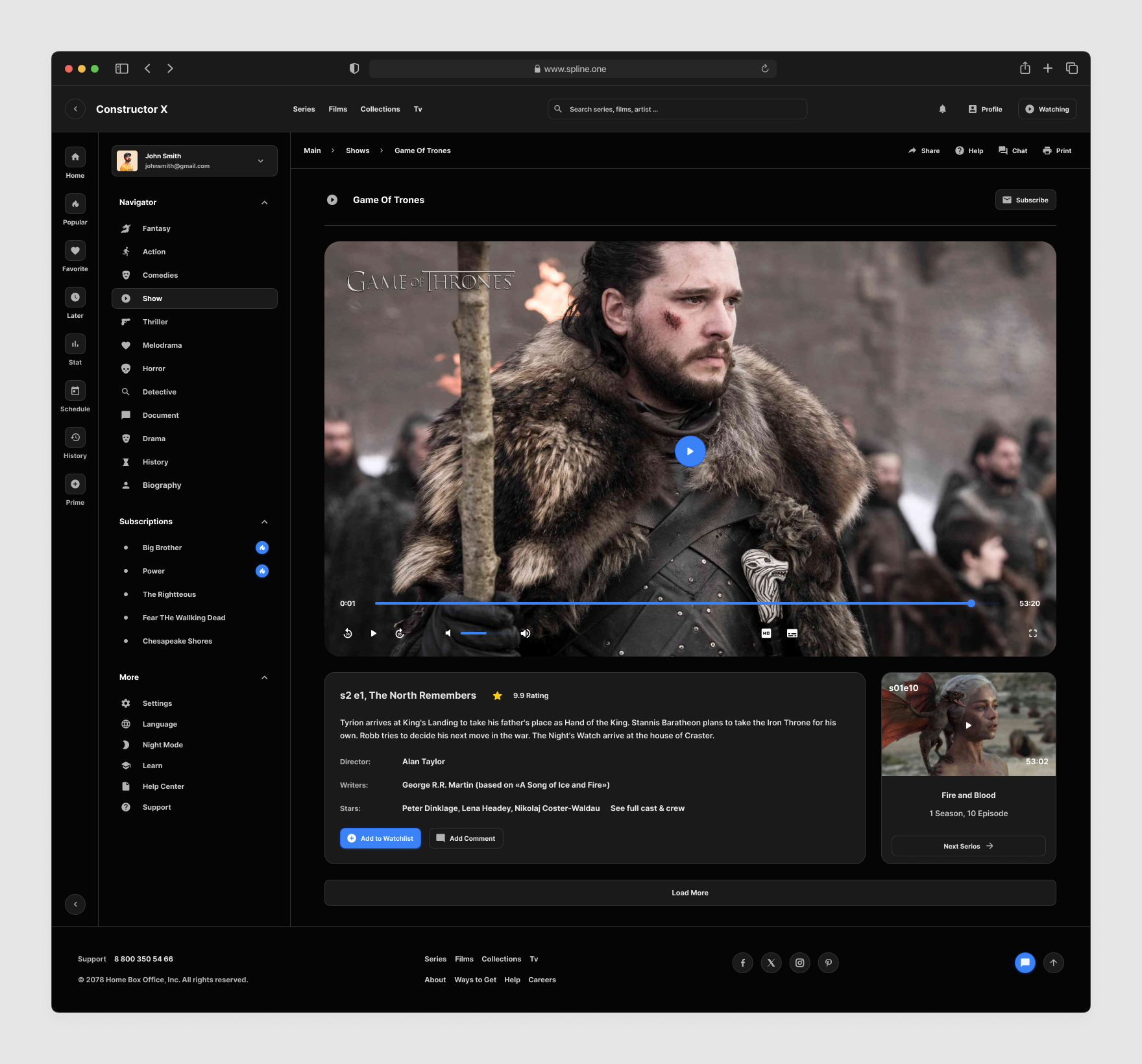Open Instagram social link
The width and height of the screenshot is (1142, 1064).
coord(800,963)
